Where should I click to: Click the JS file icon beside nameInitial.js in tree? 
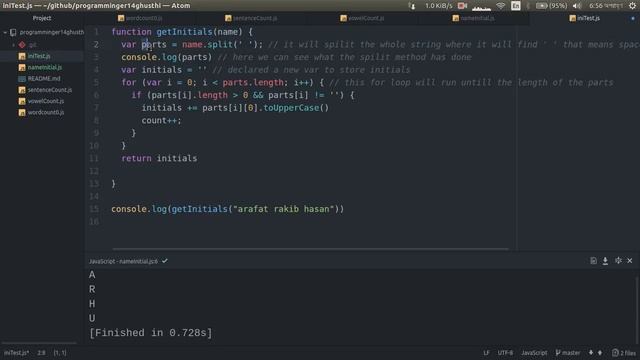click(x=22, y=67)
